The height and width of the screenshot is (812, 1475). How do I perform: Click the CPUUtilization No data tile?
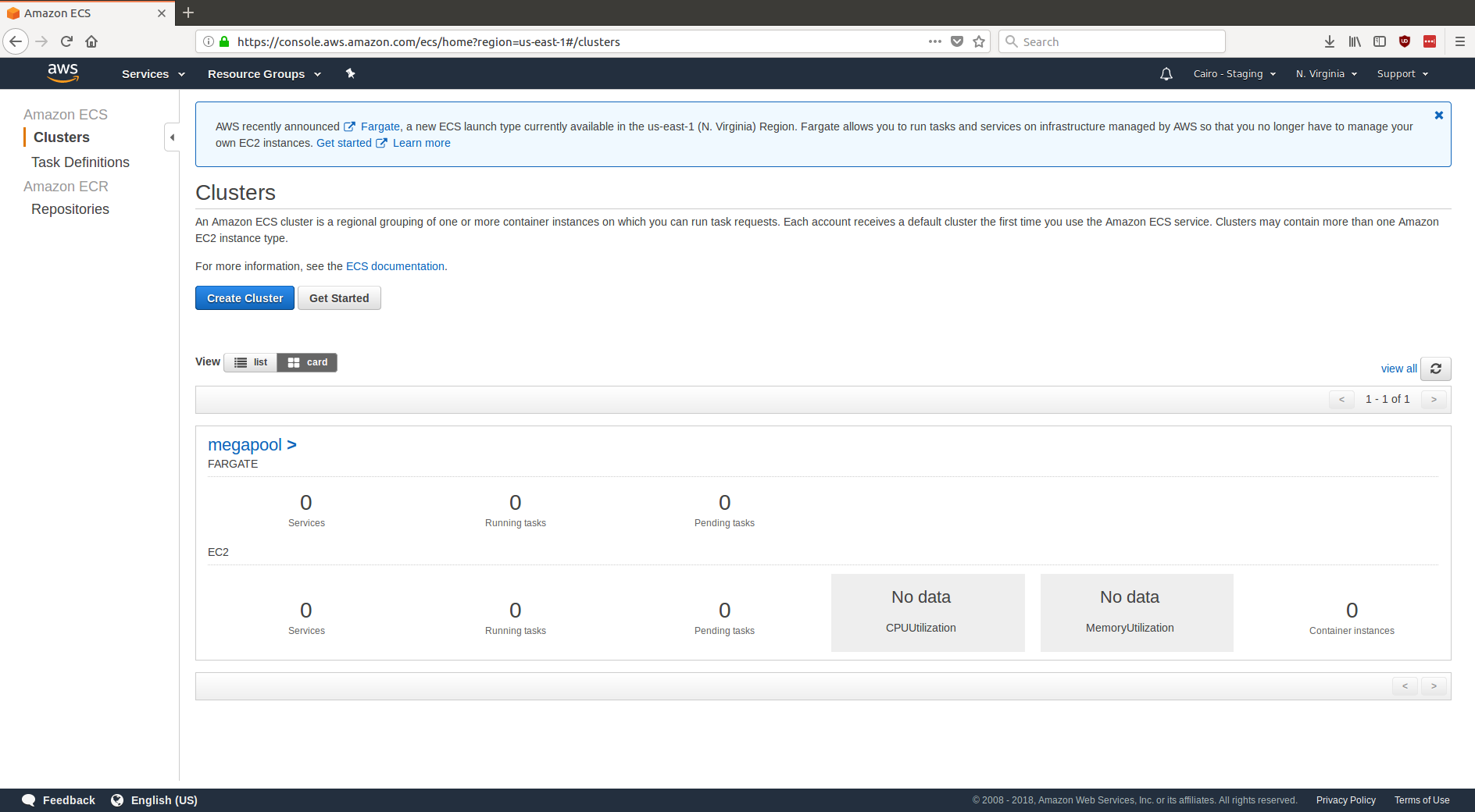(927, 613)
